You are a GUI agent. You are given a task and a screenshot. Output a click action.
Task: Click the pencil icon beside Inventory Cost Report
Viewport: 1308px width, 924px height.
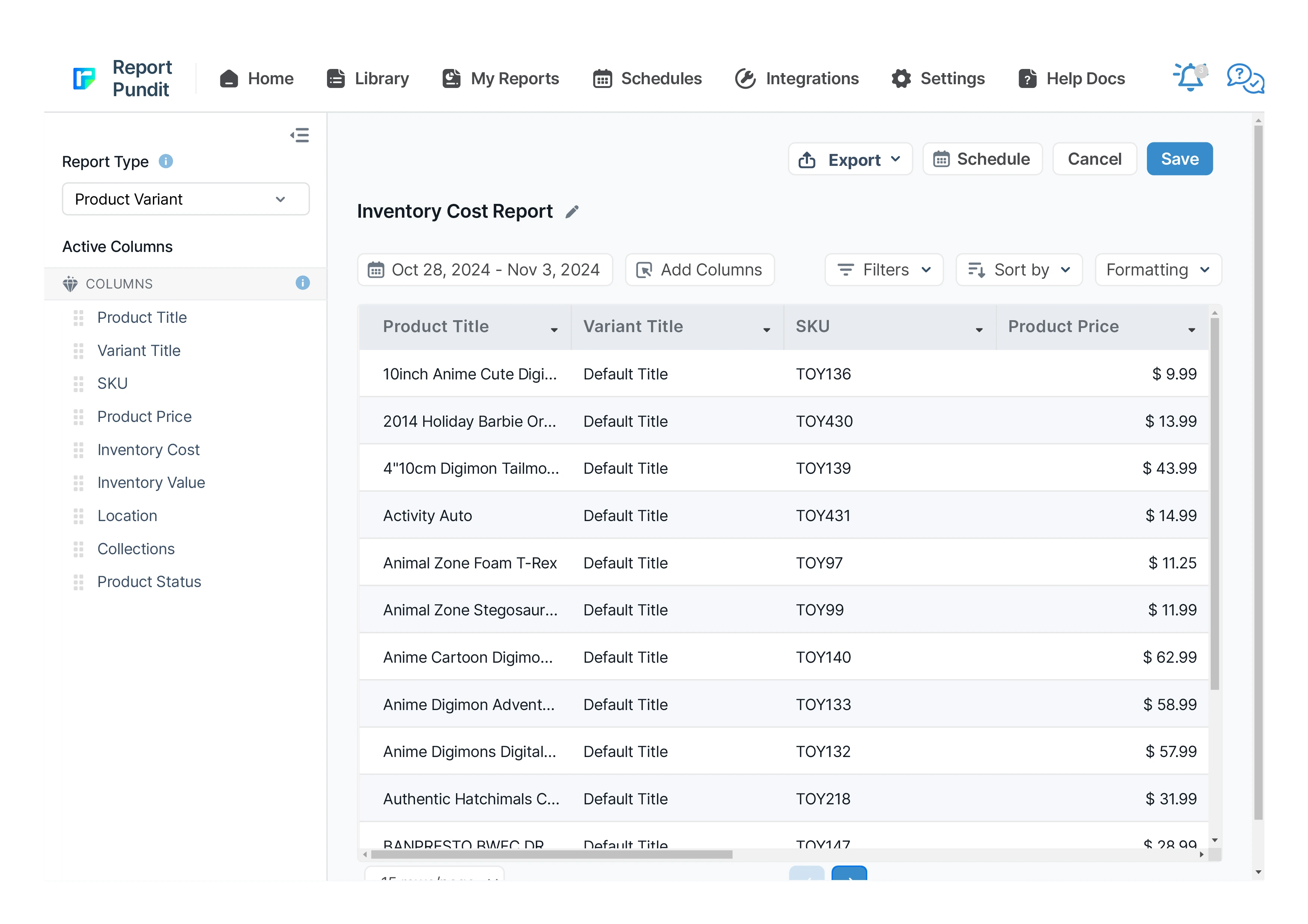pyautogui.click(x=571, y=212)
